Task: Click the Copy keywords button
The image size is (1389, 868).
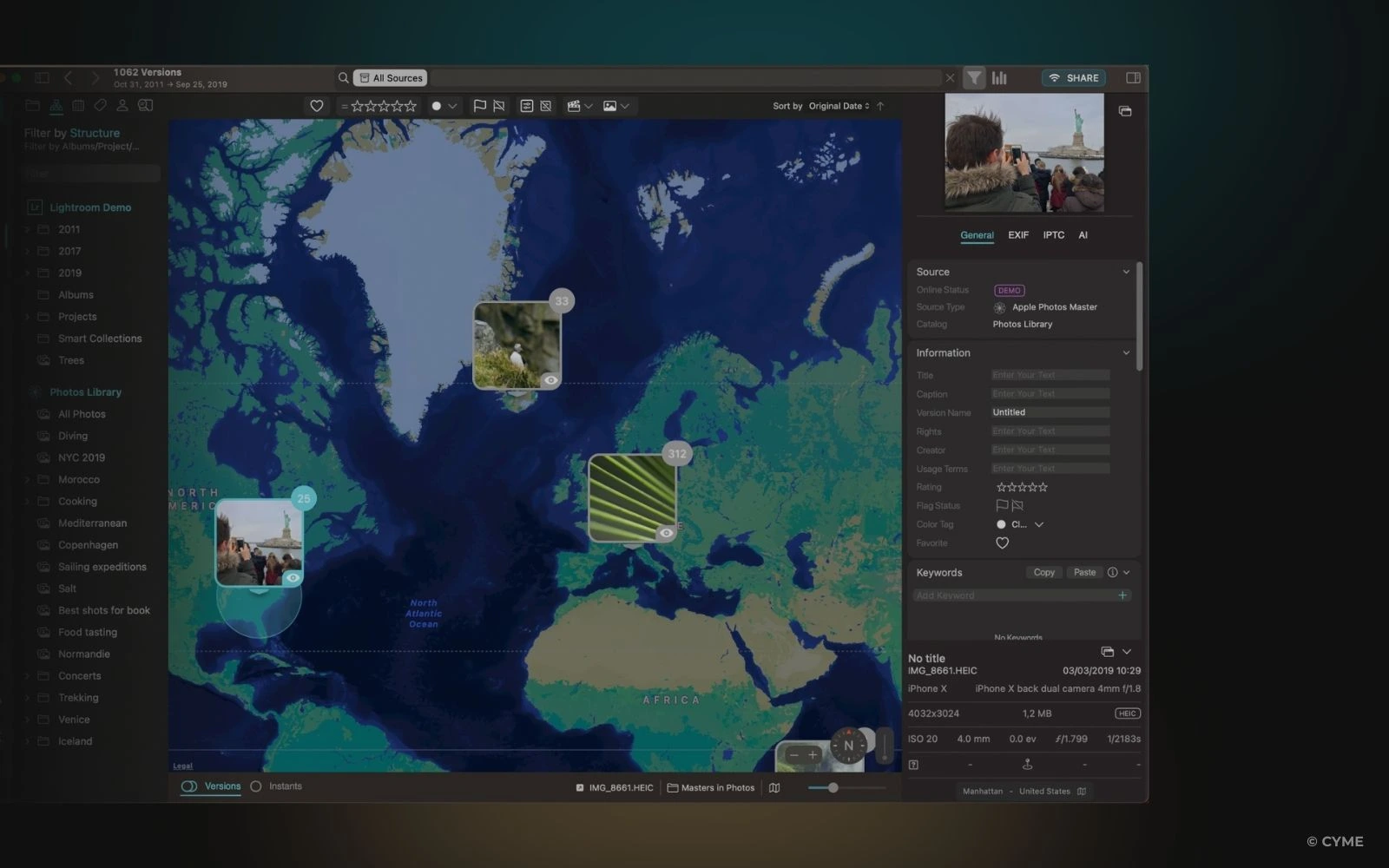Action: [1043, 573]
